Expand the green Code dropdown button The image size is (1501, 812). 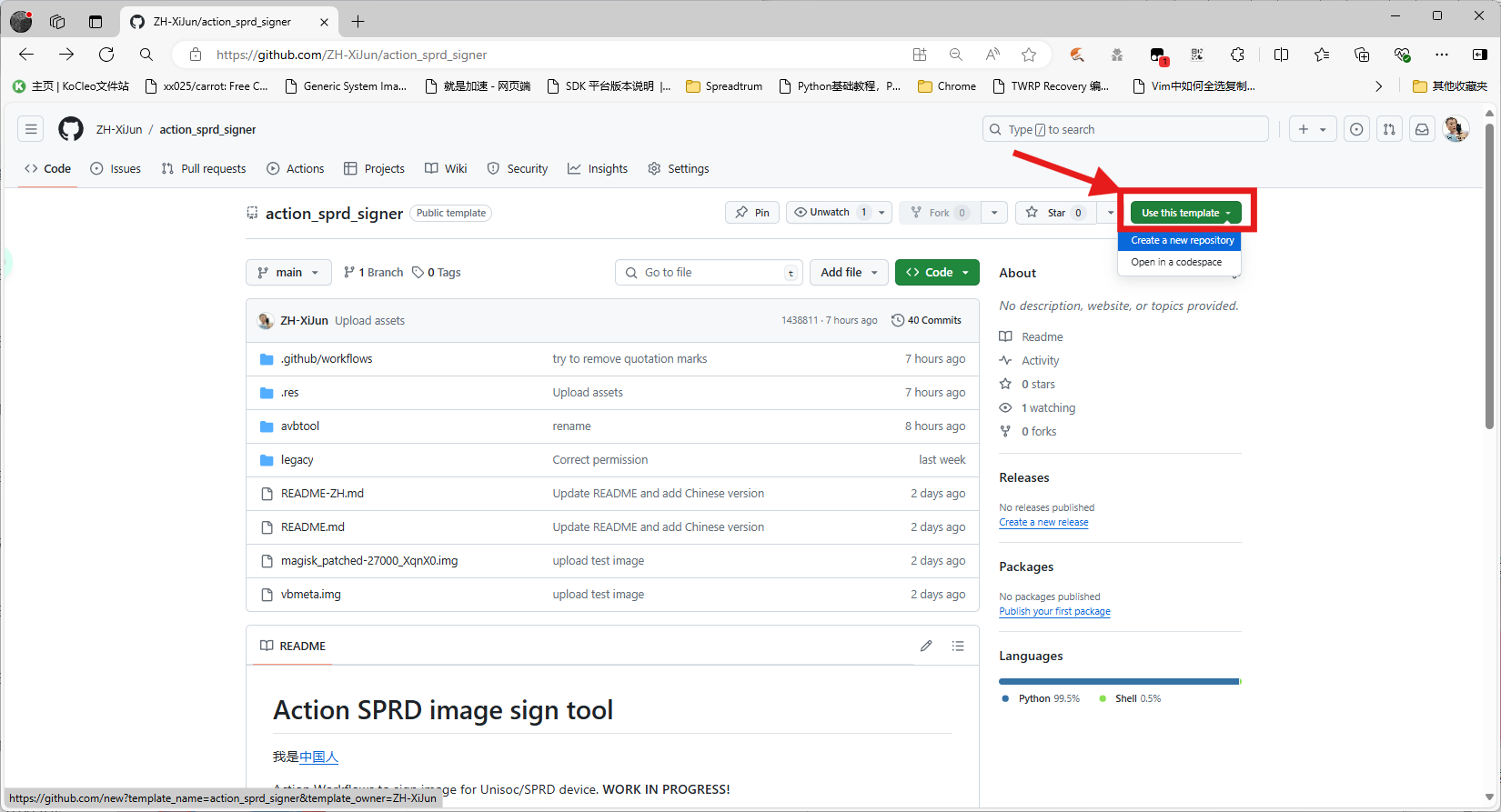(x=937, y=273)
